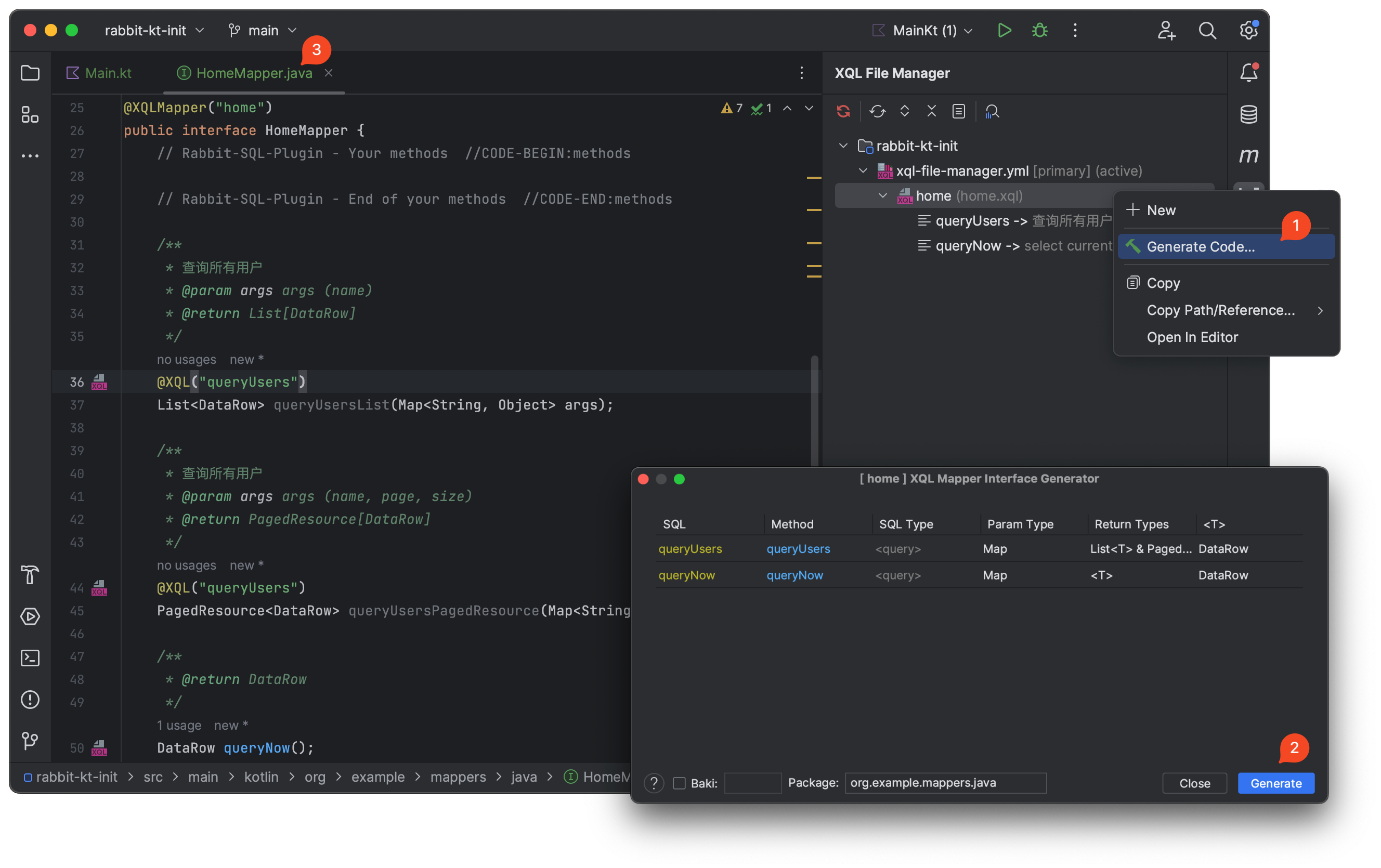1381x868 pixels.
Task: Go to next highlighted error arrow
Action: pyautogui.click(x=809, y=108)
